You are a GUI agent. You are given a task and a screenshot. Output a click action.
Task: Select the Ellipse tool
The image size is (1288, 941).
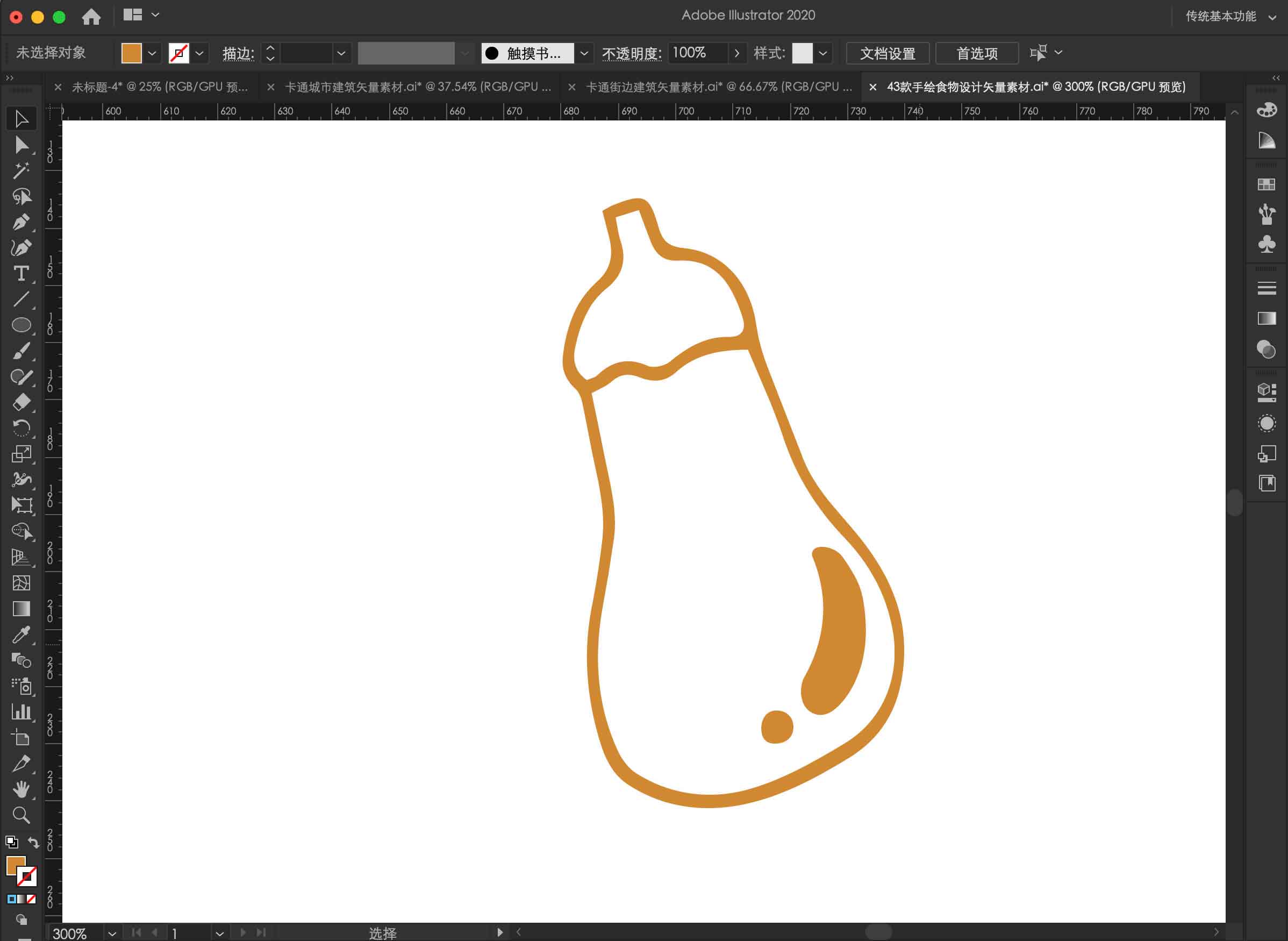21,325
